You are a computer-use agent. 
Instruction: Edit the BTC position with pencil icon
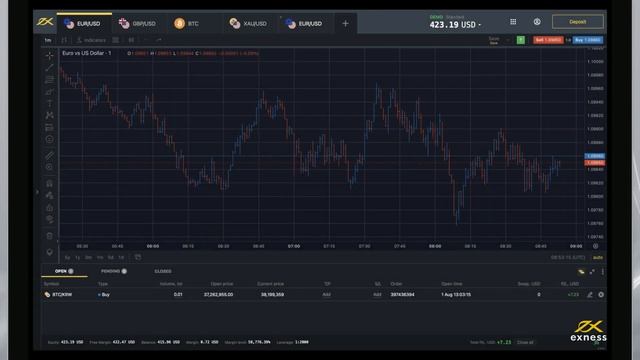point(589,294)
